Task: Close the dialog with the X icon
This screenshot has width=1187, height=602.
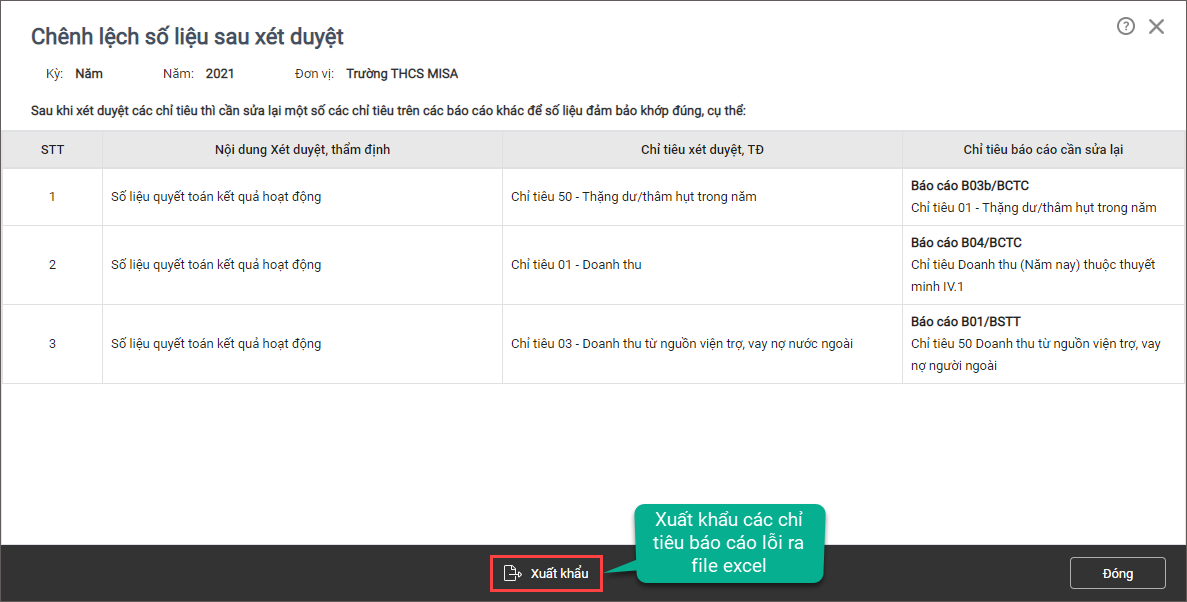Action: 1156,27
